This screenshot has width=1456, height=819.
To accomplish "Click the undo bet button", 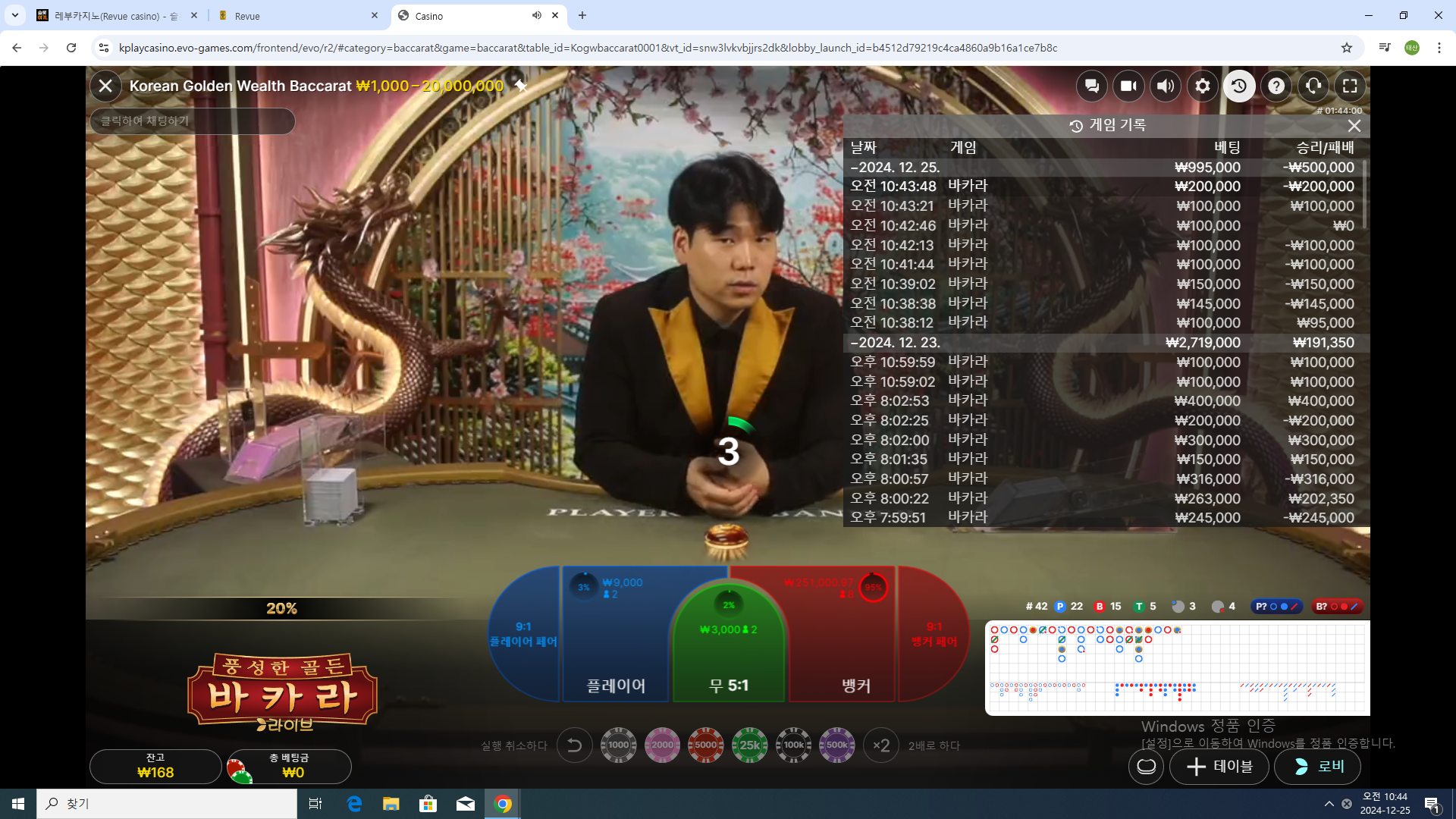I will click(575, 745).
